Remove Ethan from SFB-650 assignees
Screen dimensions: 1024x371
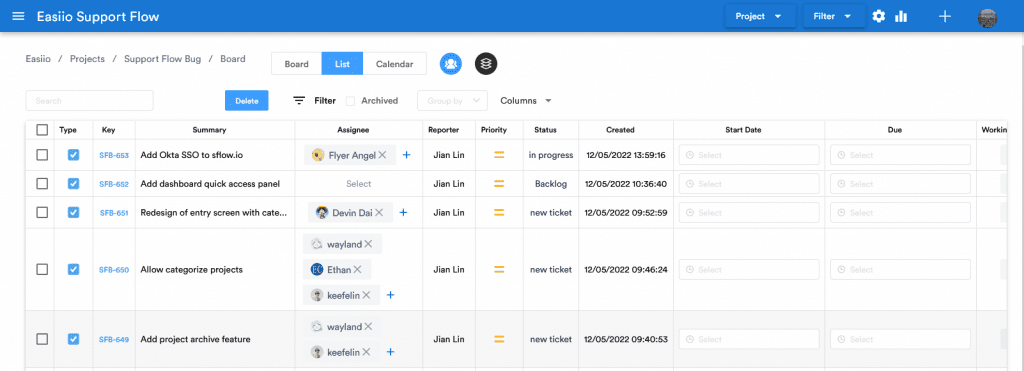pos(357,269)
